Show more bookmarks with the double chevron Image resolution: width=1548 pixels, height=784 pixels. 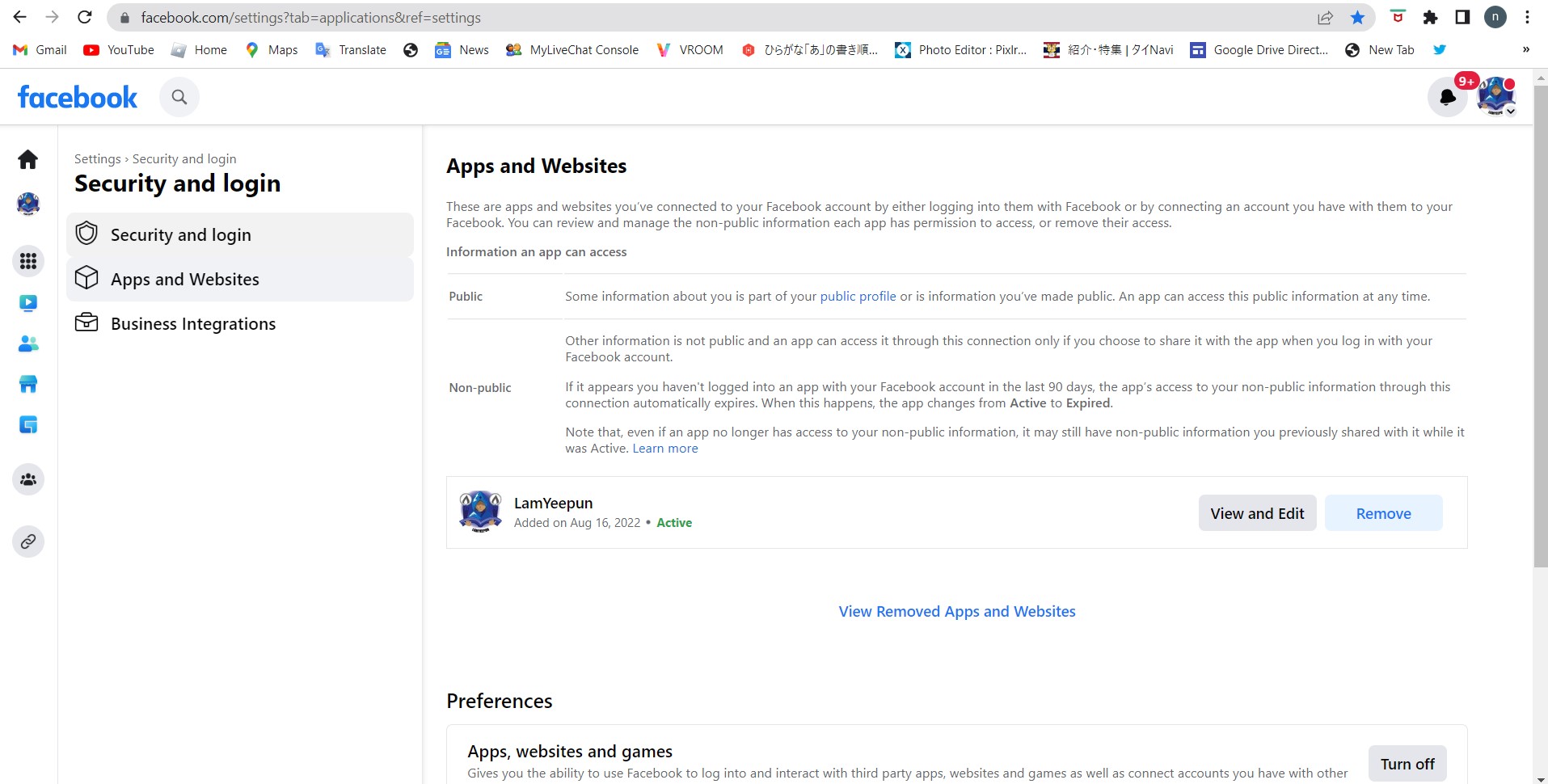click(x=1526, y=50)
